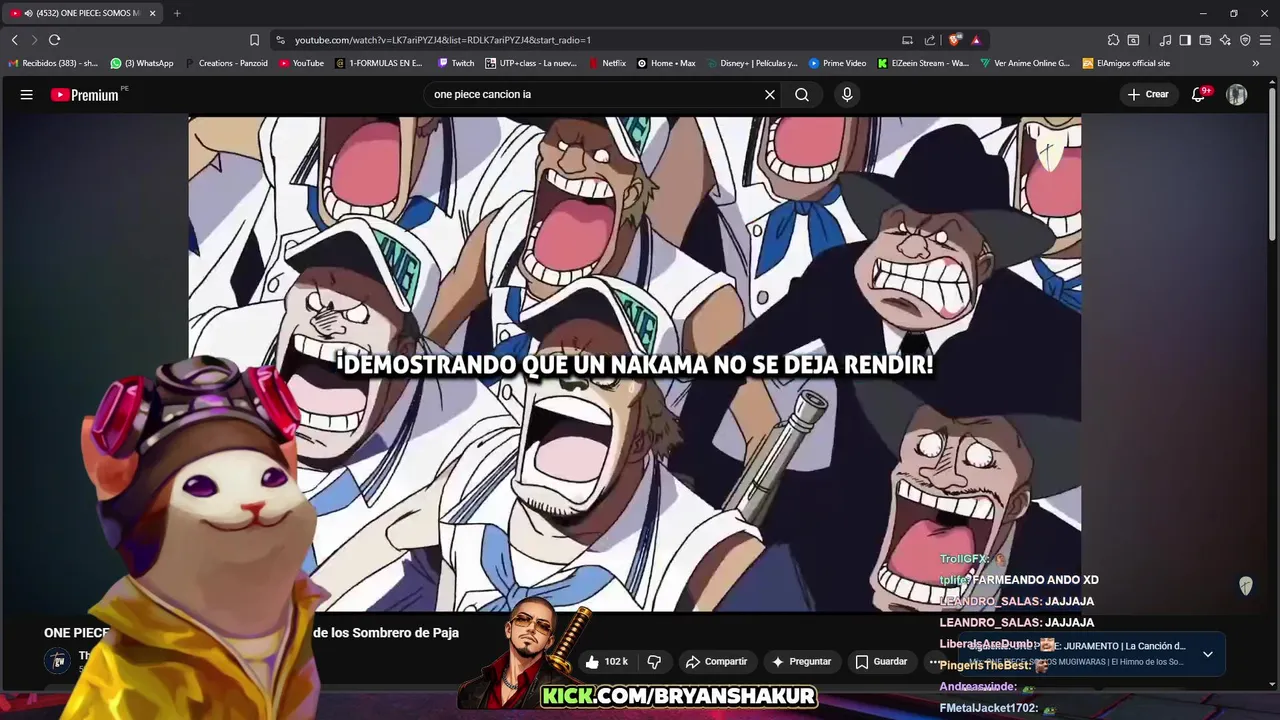The height and width of the screenshot is (720, 1280).
Task: Open tab search icon in toolbar
Action: pyautogui.click(x=1133, y=40)
